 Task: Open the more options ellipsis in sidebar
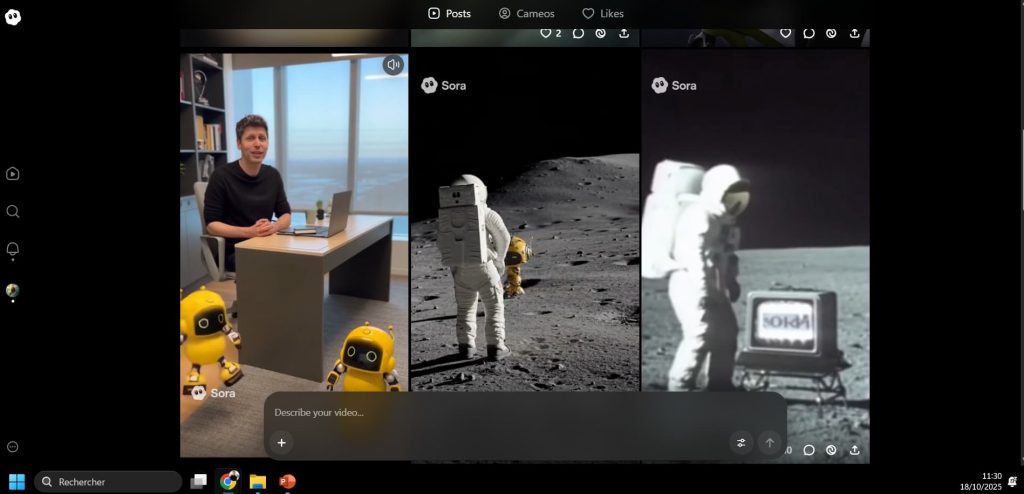13,447
